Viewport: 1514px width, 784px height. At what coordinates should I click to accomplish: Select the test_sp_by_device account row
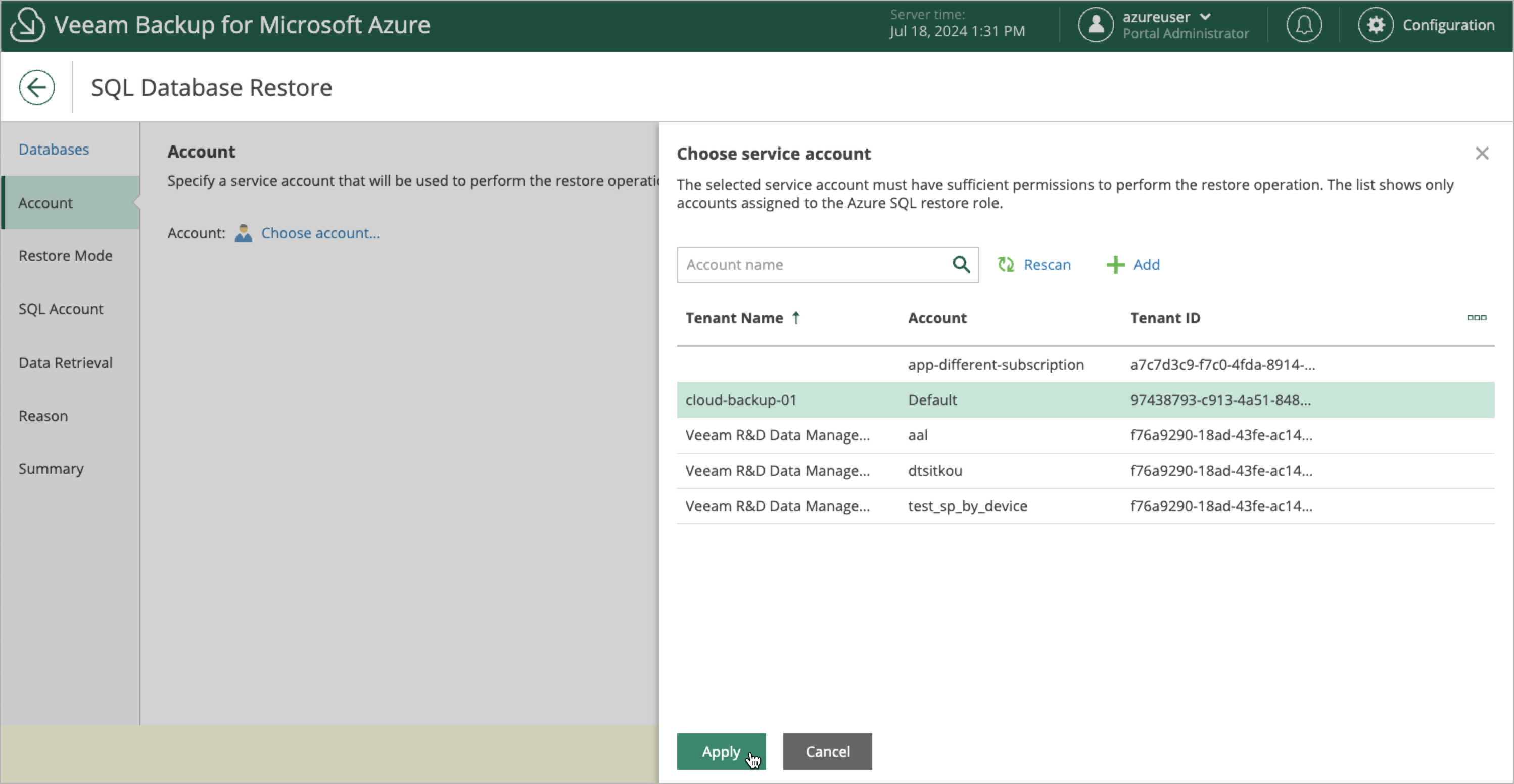(x=1085, y=506)
